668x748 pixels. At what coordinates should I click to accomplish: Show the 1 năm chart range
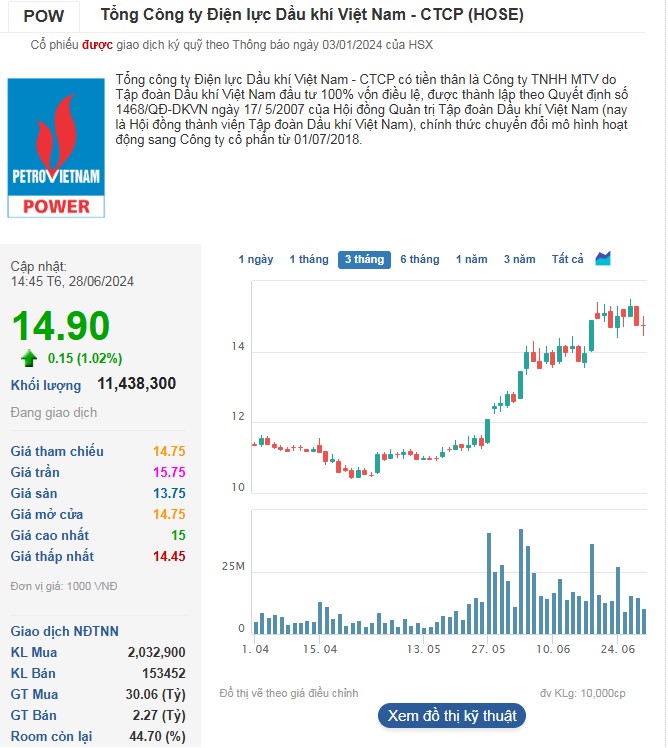tap(472, 259)
